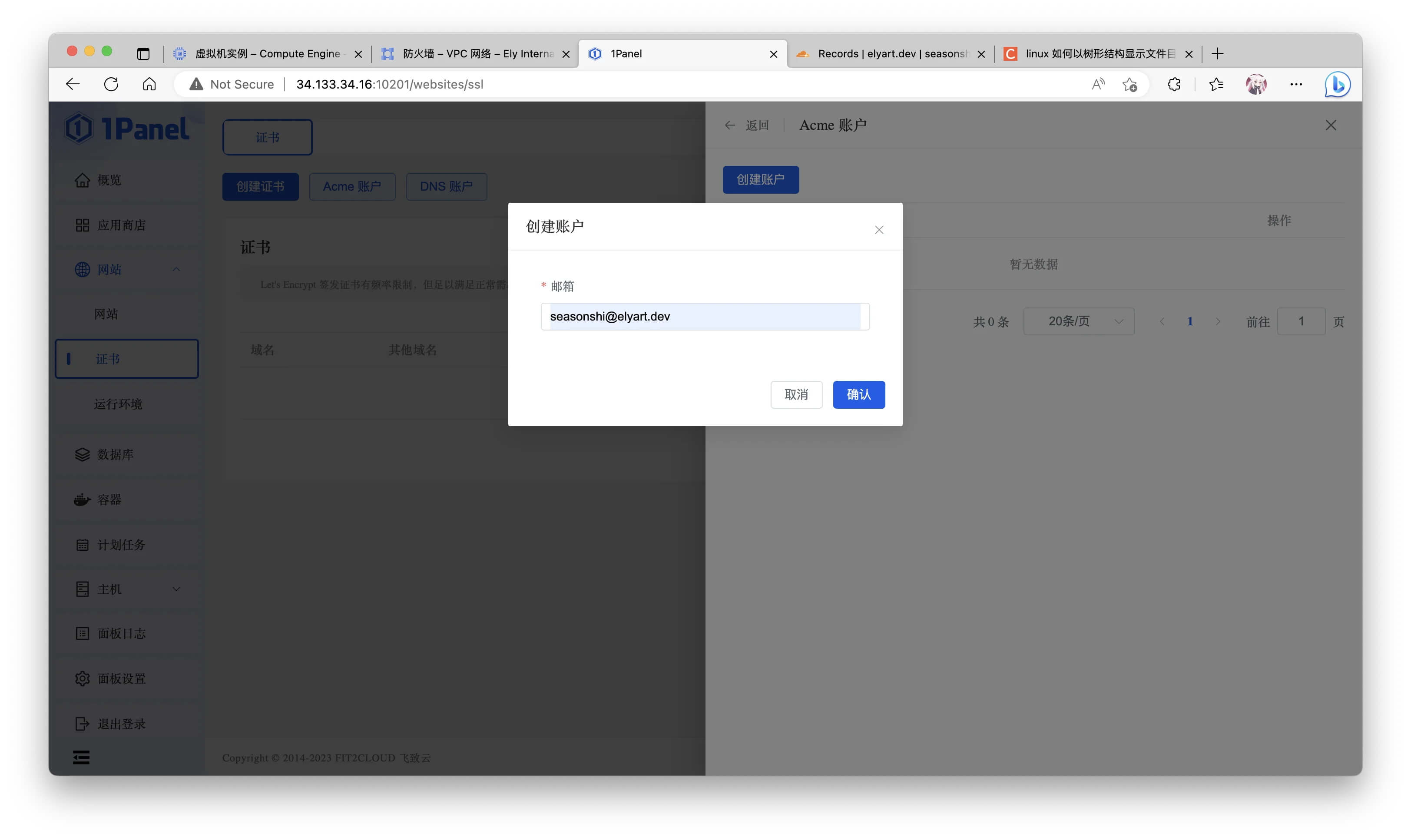Switch to Compute Engine tab

tap(268, 54)
